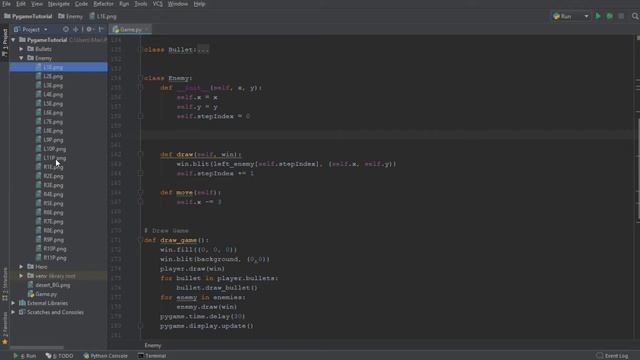The width and height of the screenshot is (640, 360).
Task: Open the Run configuration dropdown
Action: click(571, 16)
